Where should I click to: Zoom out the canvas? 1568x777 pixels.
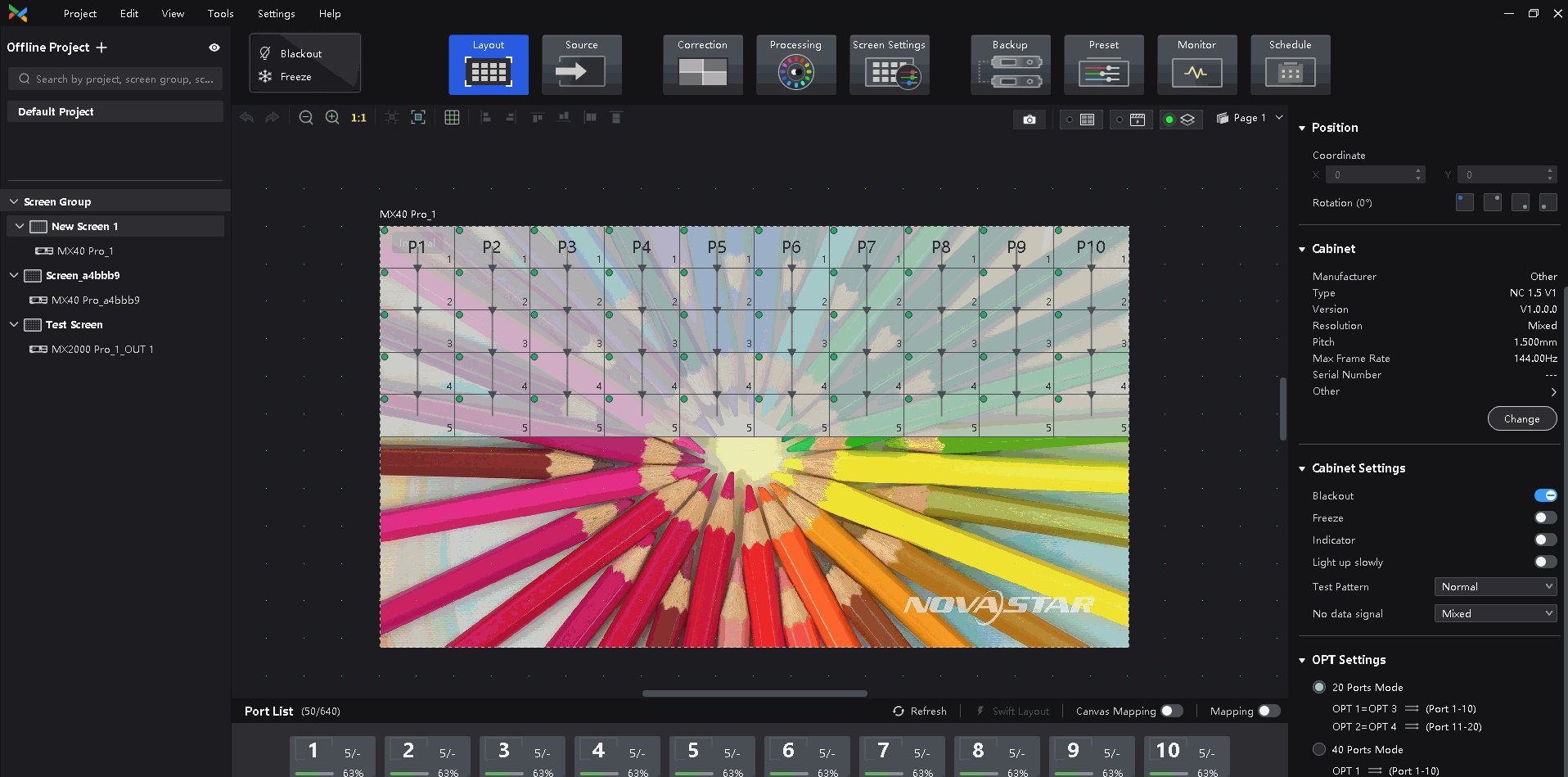tap(305, 117)
